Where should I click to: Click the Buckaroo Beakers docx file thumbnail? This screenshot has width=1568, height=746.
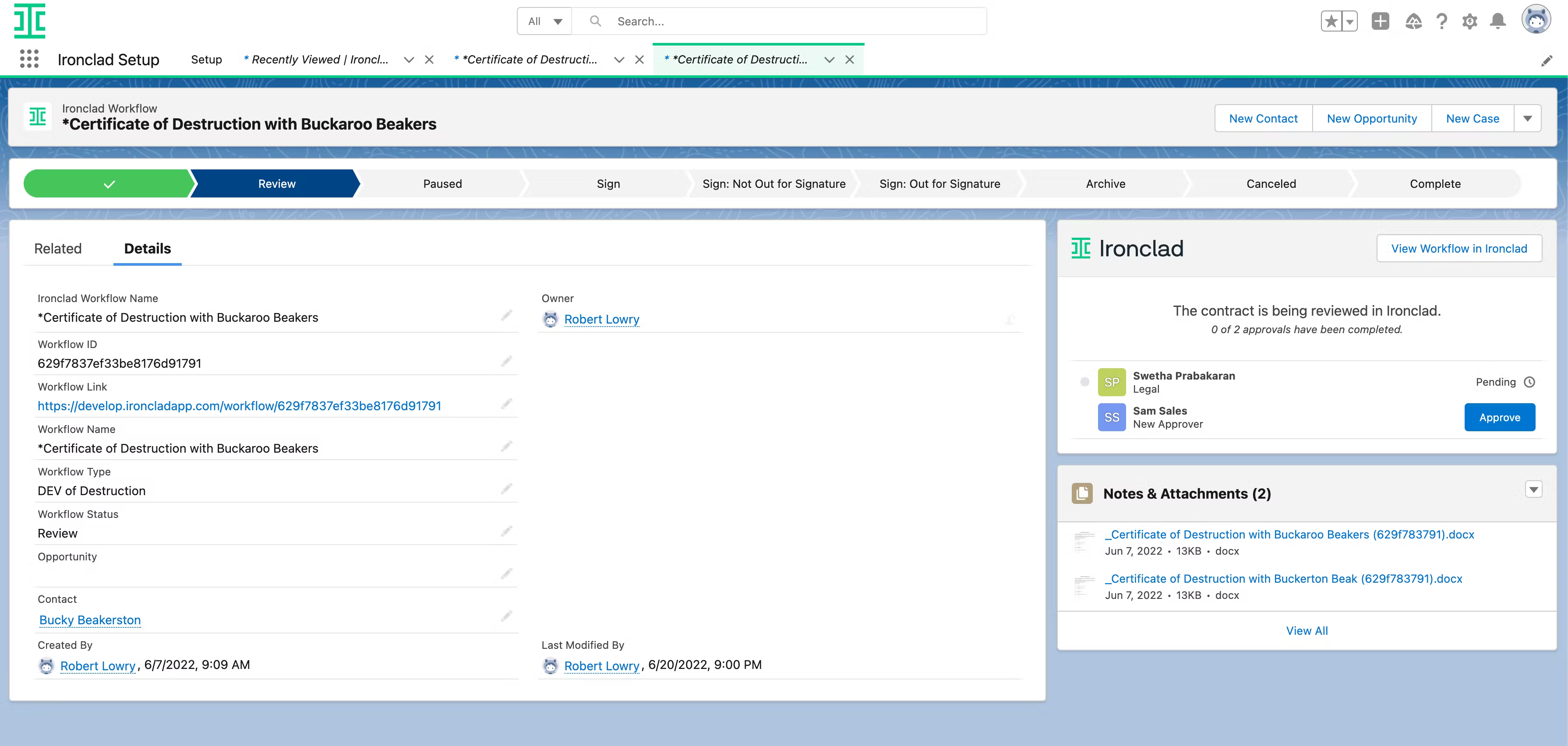[1084, 542]
